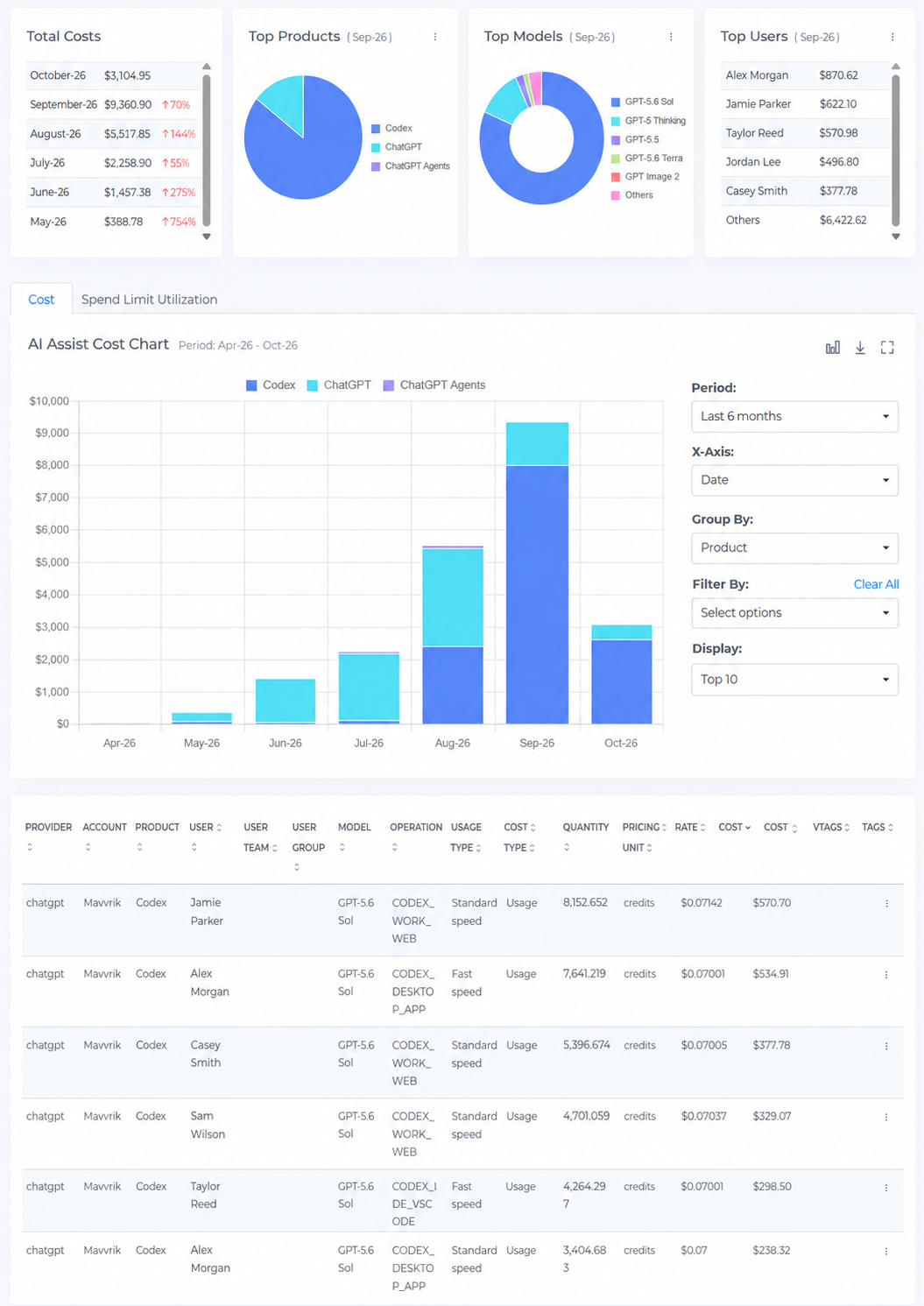Click the GPT-5.6 Sol color swatch in Top Models
The height and width of the screenshot is (1306, 924).
616,102
